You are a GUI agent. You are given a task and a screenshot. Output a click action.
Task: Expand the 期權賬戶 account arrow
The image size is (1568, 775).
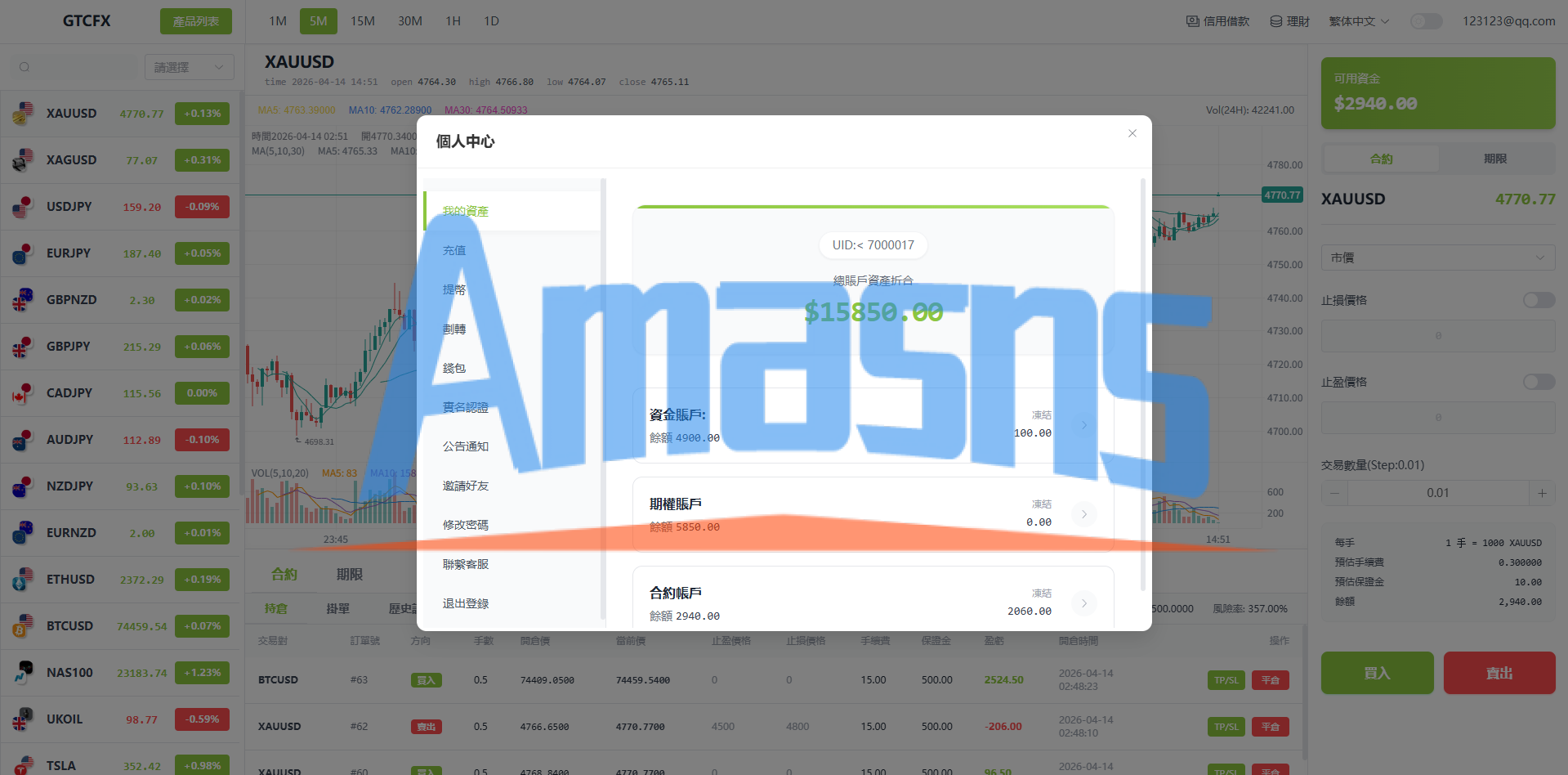point(1084,514)
